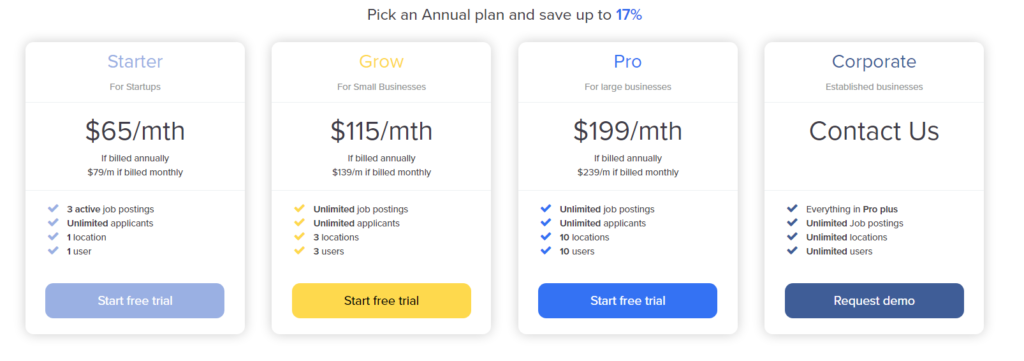1024x361 pixels.
Task: Start free trial for the Grow plan
Action: 381,300
